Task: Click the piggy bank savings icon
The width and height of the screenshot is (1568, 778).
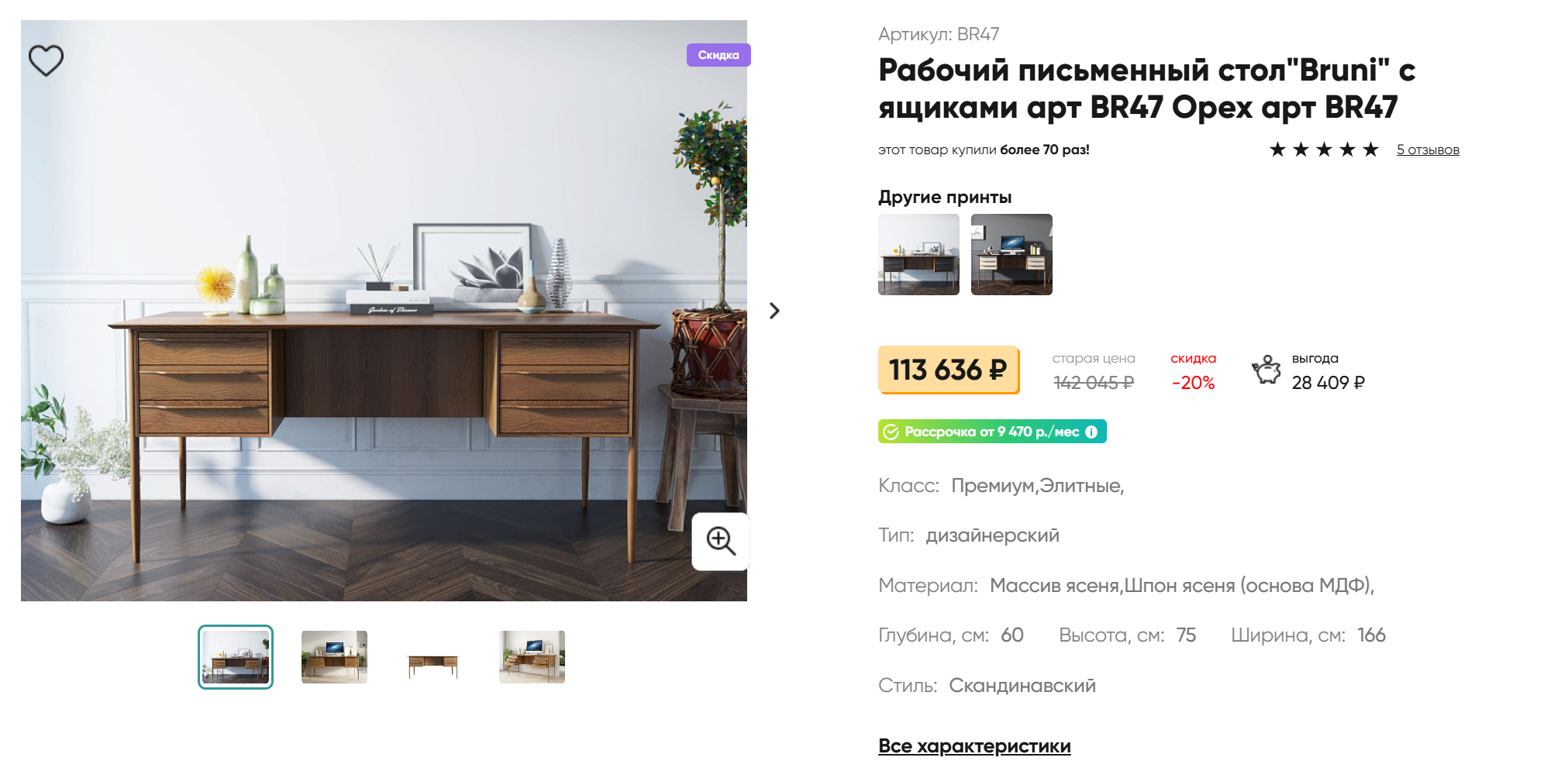Action: (x=1266, y=370)
